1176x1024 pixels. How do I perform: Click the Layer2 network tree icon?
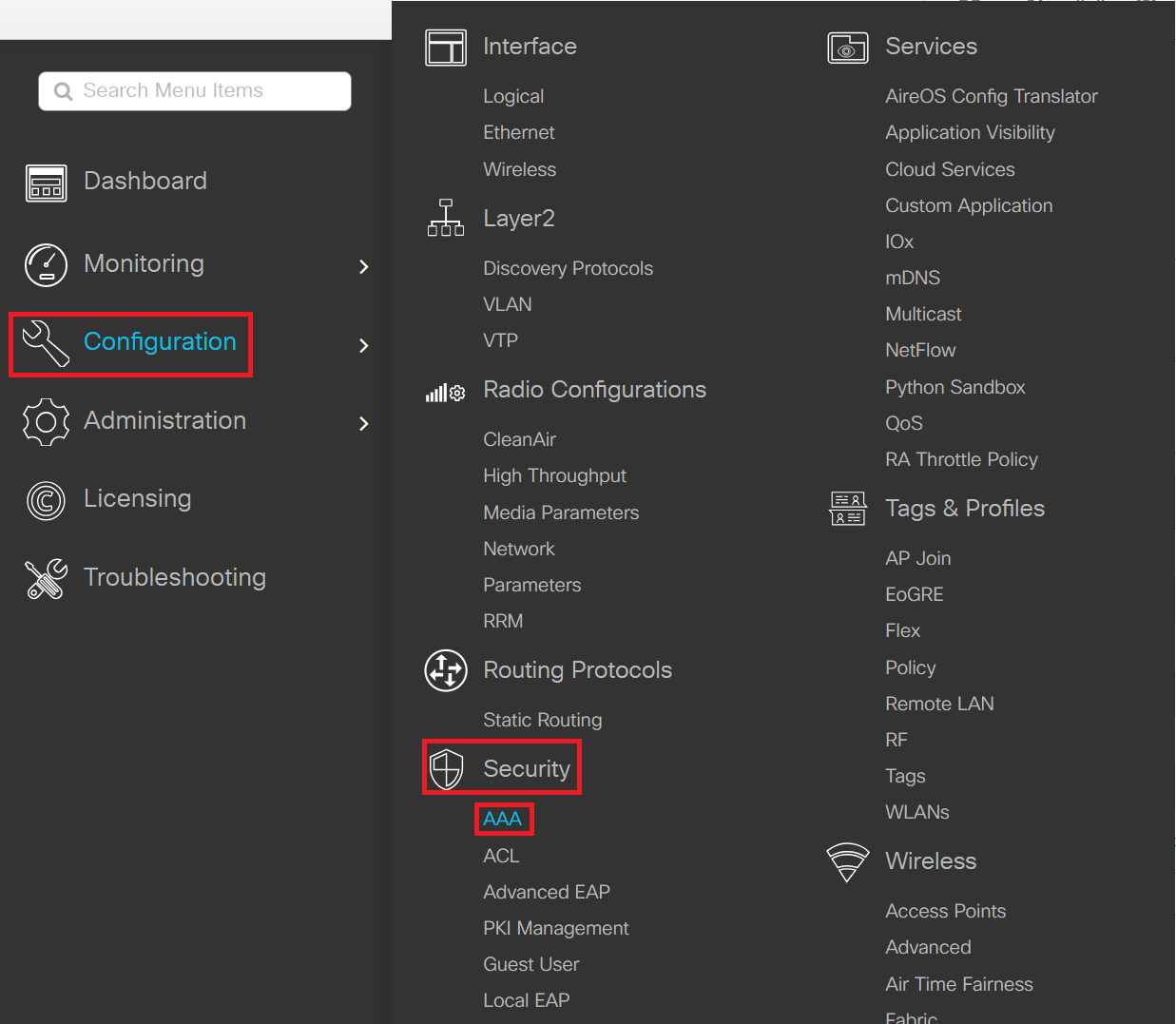pos(446,219)
